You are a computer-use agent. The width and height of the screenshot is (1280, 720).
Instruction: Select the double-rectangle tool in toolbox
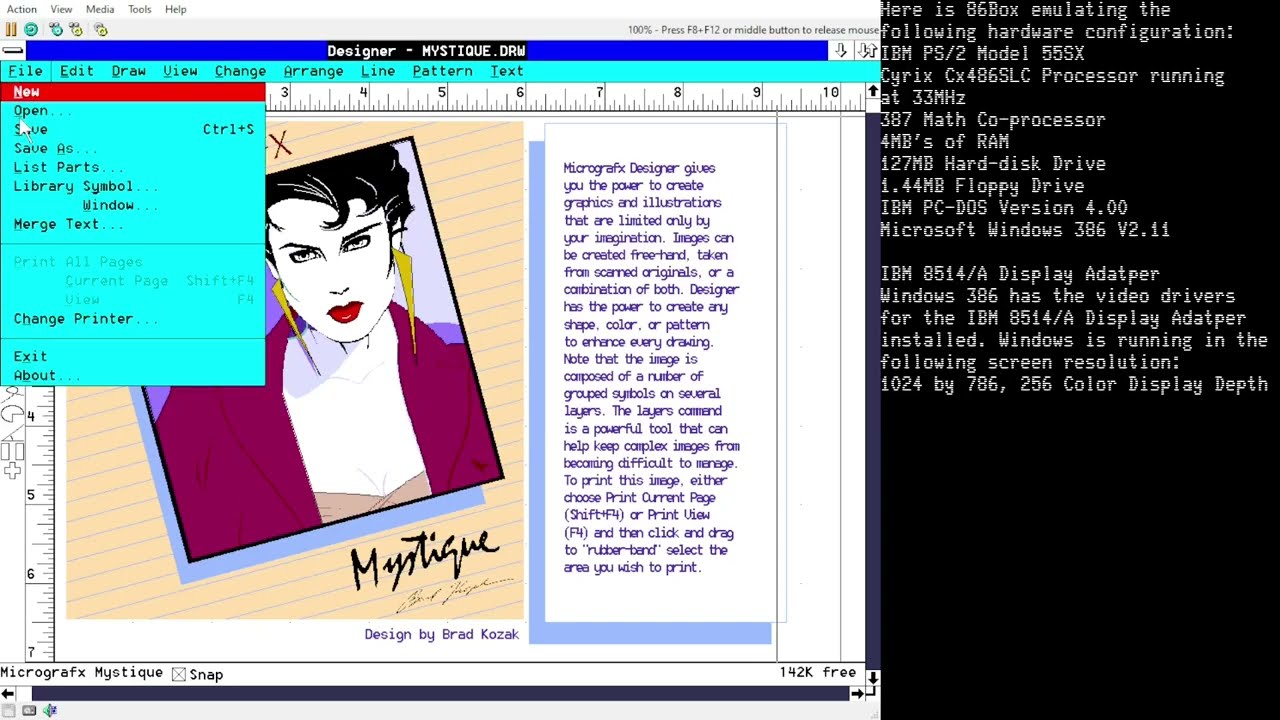[x=12, y=452]
